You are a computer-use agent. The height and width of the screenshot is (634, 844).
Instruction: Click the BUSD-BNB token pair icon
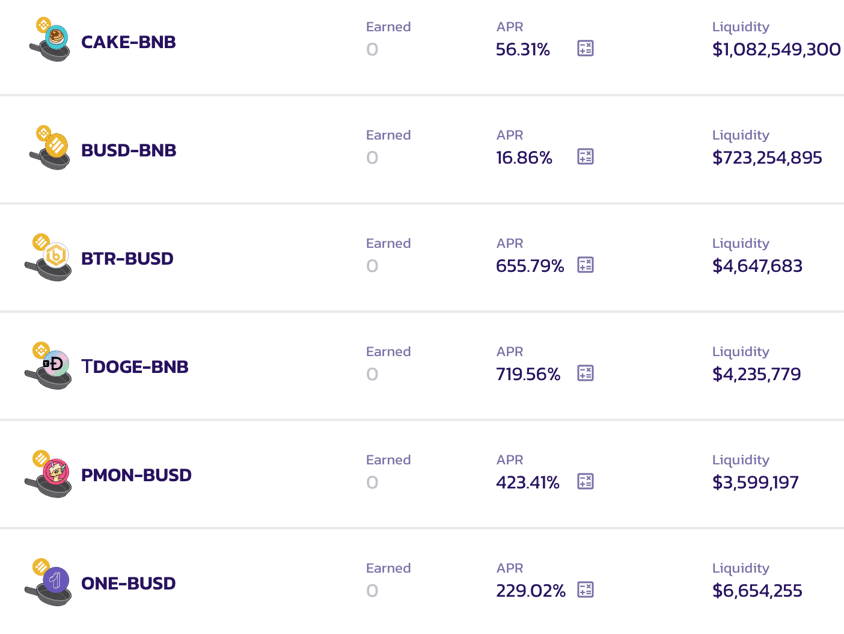(49, 148)
